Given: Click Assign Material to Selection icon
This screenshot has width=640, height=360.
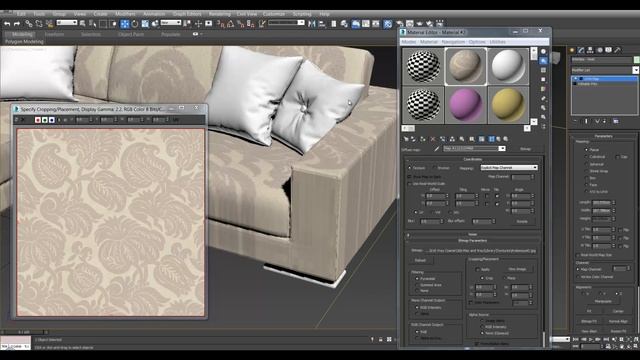Looking at the screenshot, I should coord(423,139).
